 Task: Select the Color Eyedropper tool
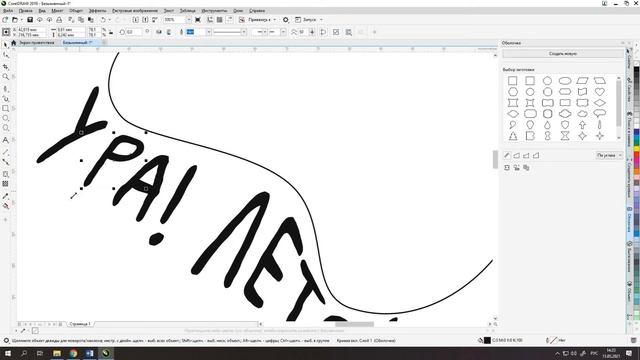pyautogui.click(x=5, y=196)
